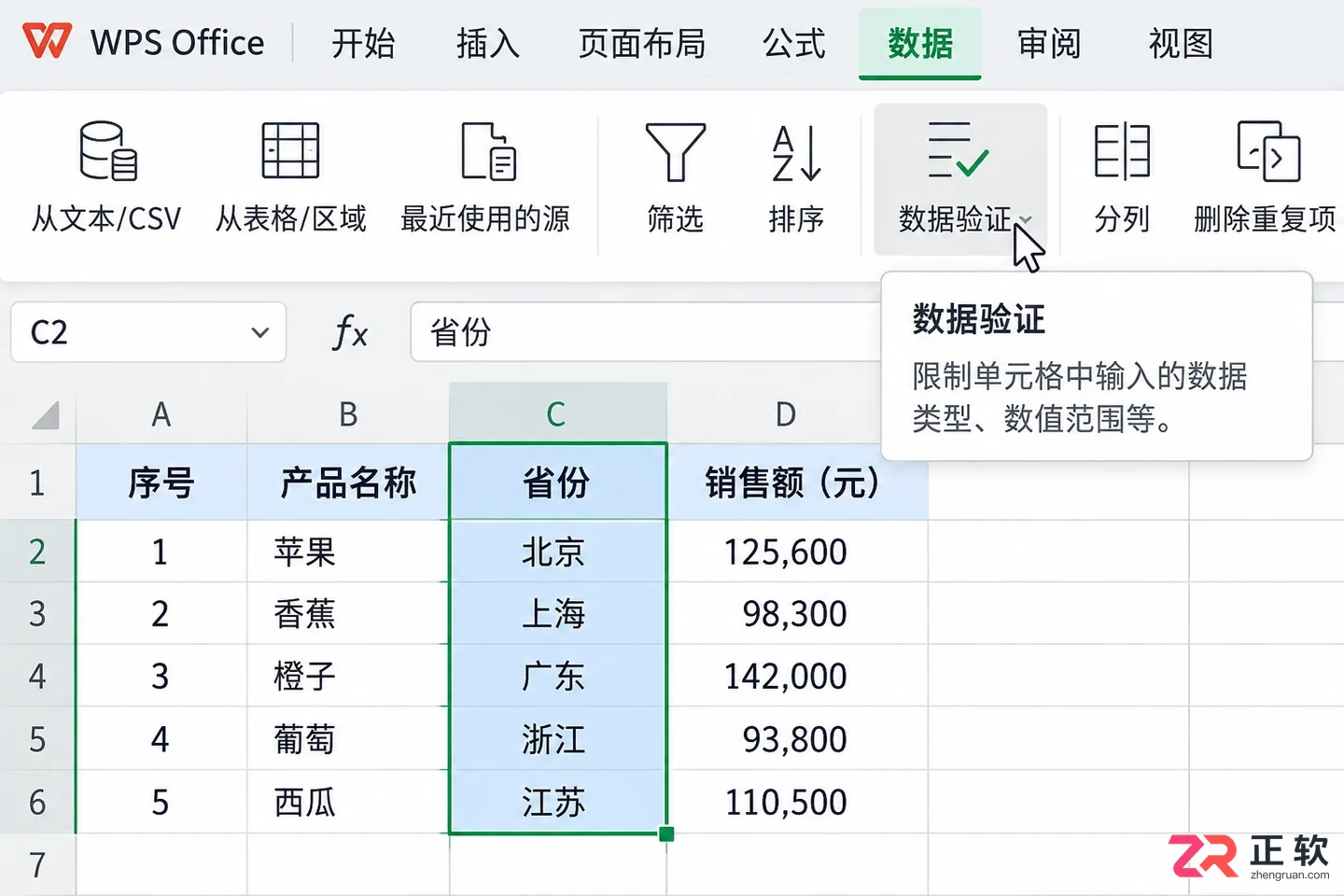The image size is (1344, 896).
Task: Click the 销售额（元） header cell
Action: (x=797, y=483)
